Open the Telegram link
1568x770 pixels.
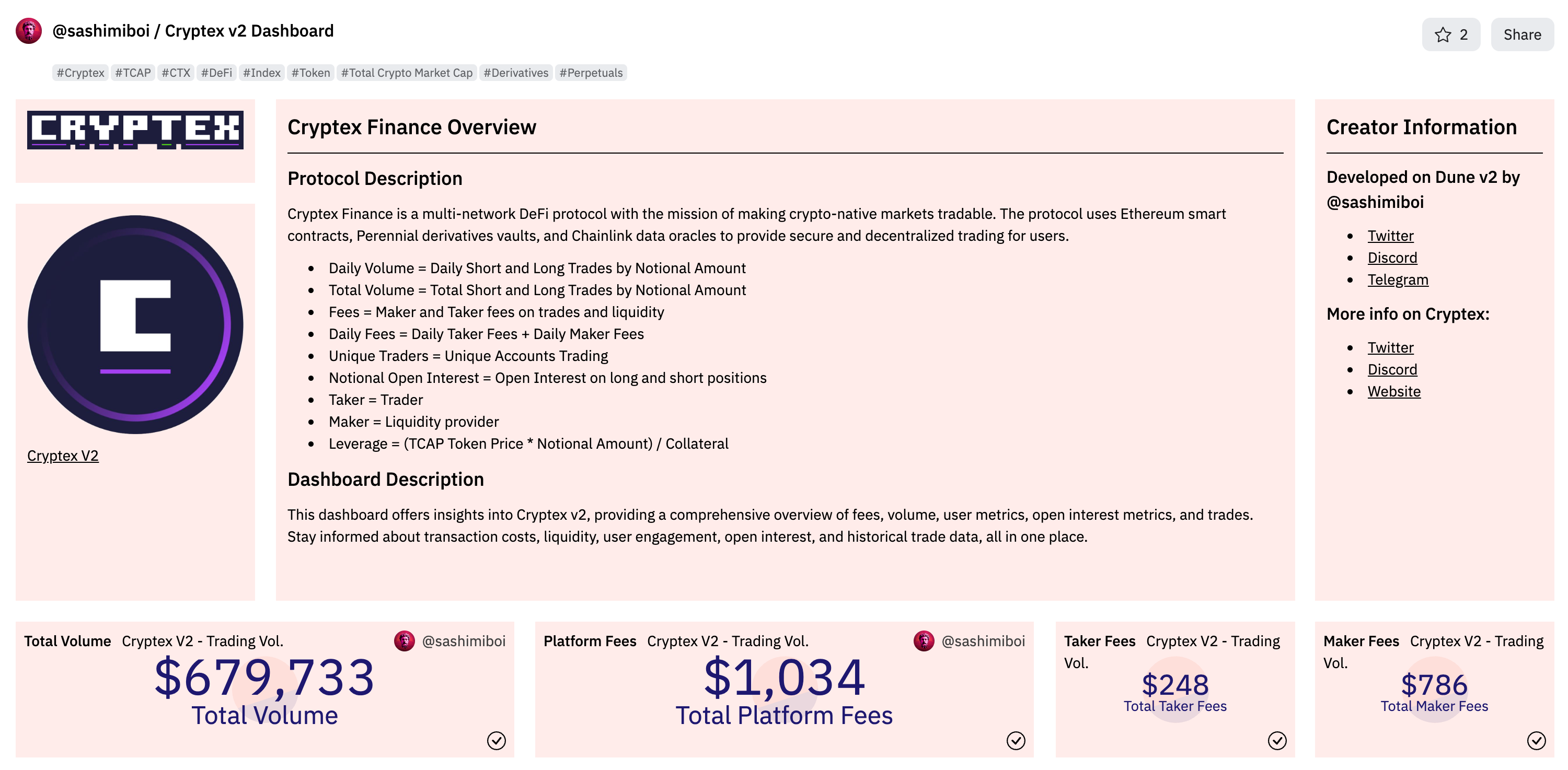click(1398, 279)
